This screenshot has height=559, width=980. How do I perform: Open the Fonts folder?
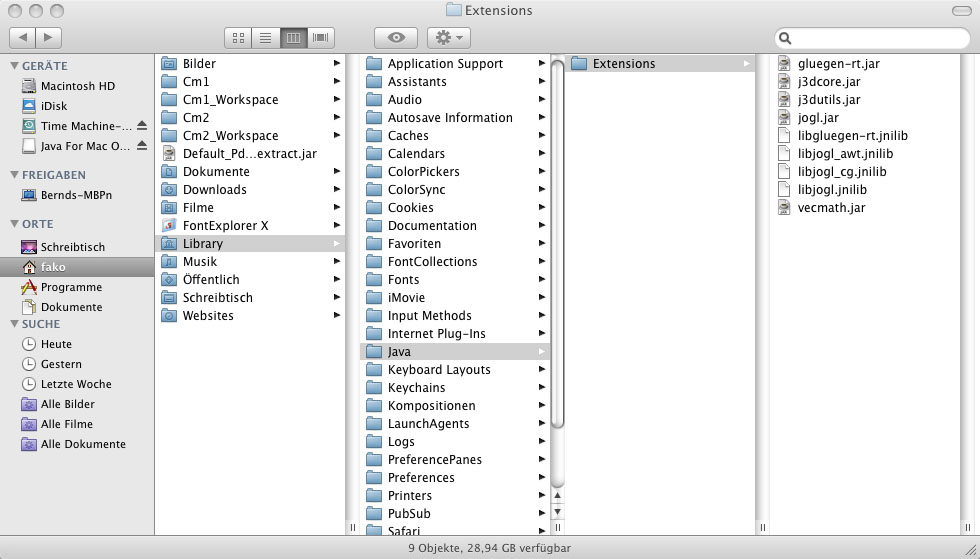click(x=455, y=280)
